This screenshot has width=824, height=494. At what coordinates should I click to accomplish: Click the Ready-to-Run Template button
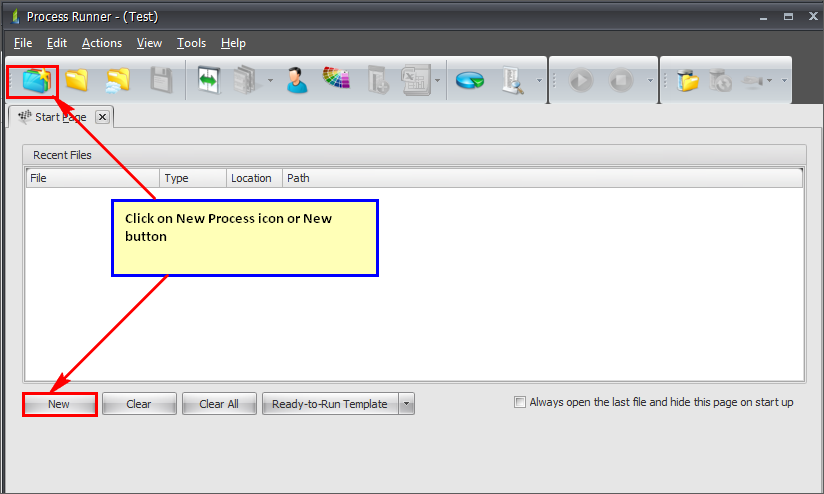pos(330,404)
